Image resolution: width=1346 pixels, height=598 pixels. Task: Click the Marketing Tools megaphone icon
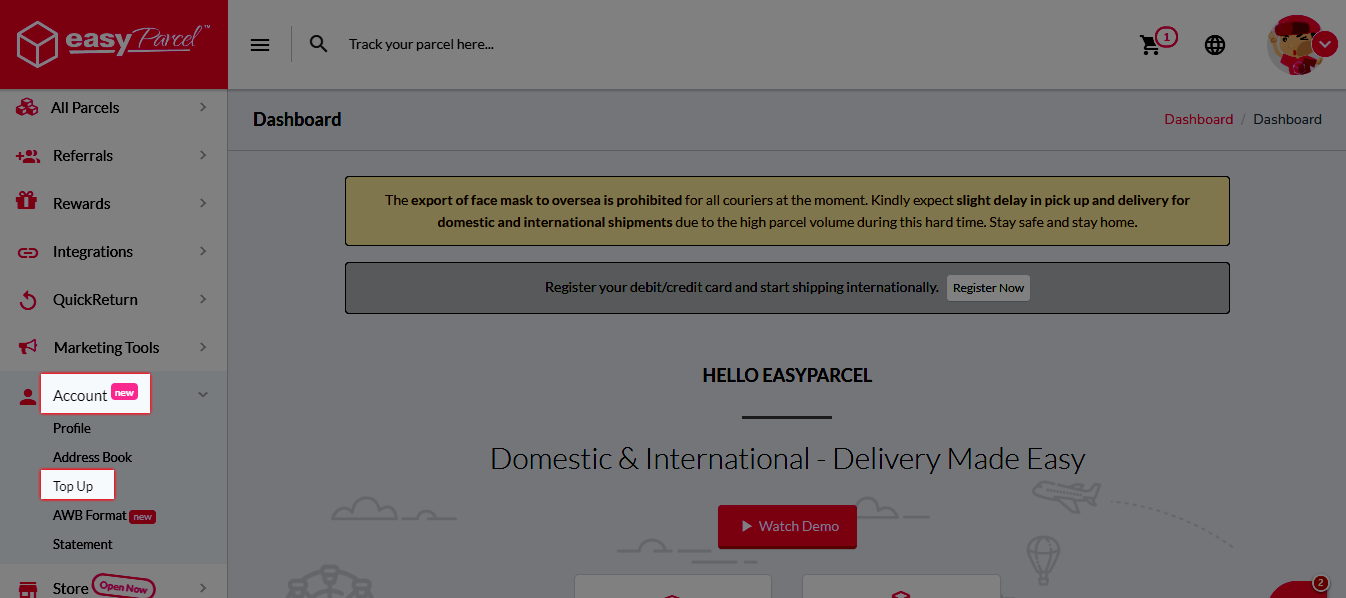coord(27,347)
